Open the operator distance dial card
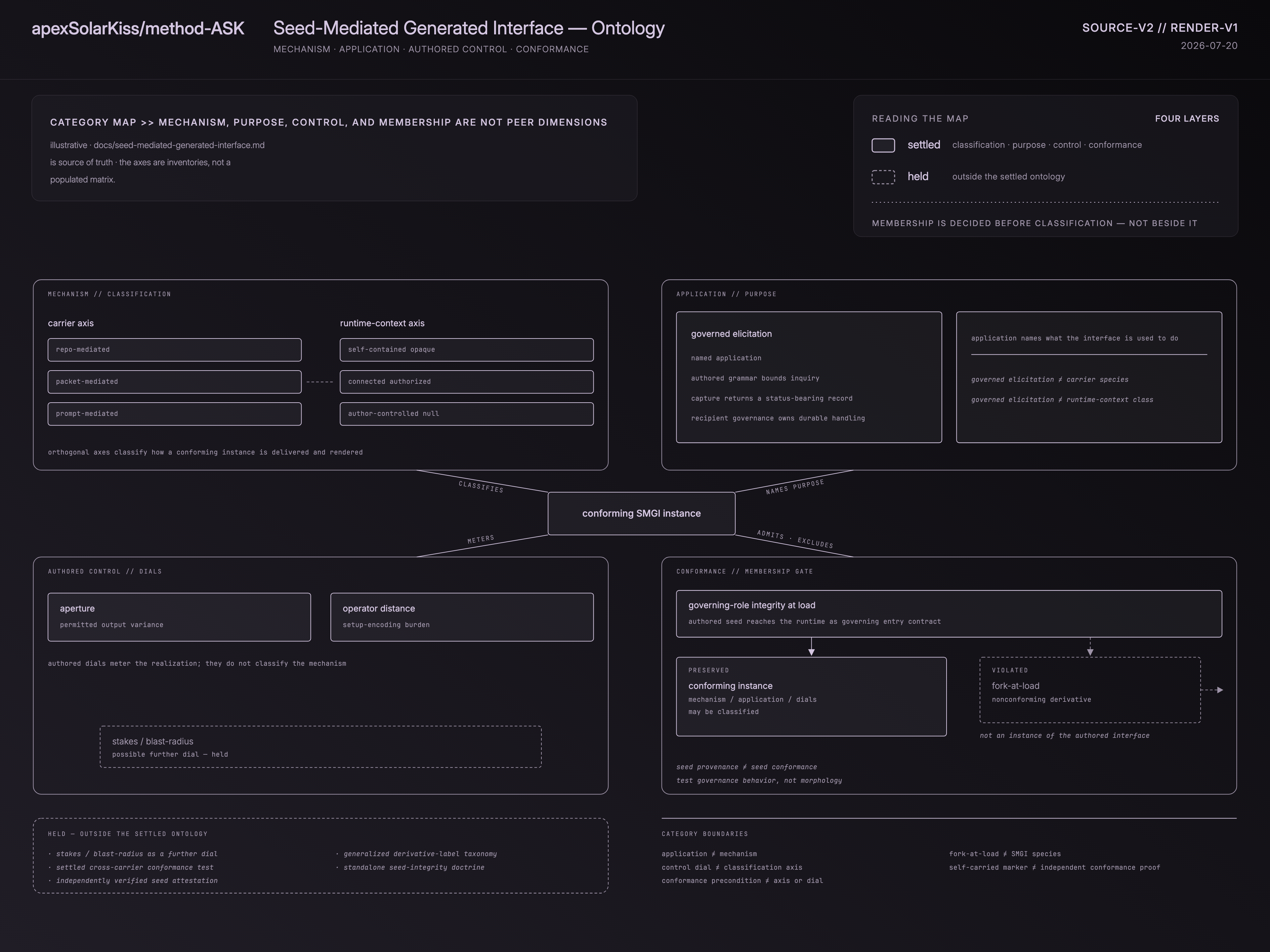 tap(462, 617)
